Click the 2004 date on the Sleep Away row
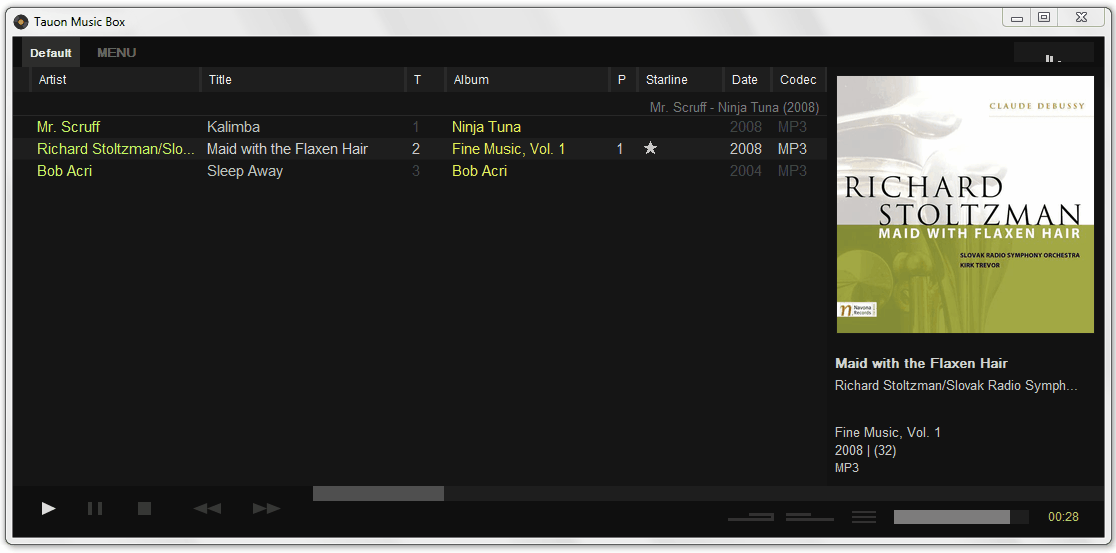 pos(746,171)
